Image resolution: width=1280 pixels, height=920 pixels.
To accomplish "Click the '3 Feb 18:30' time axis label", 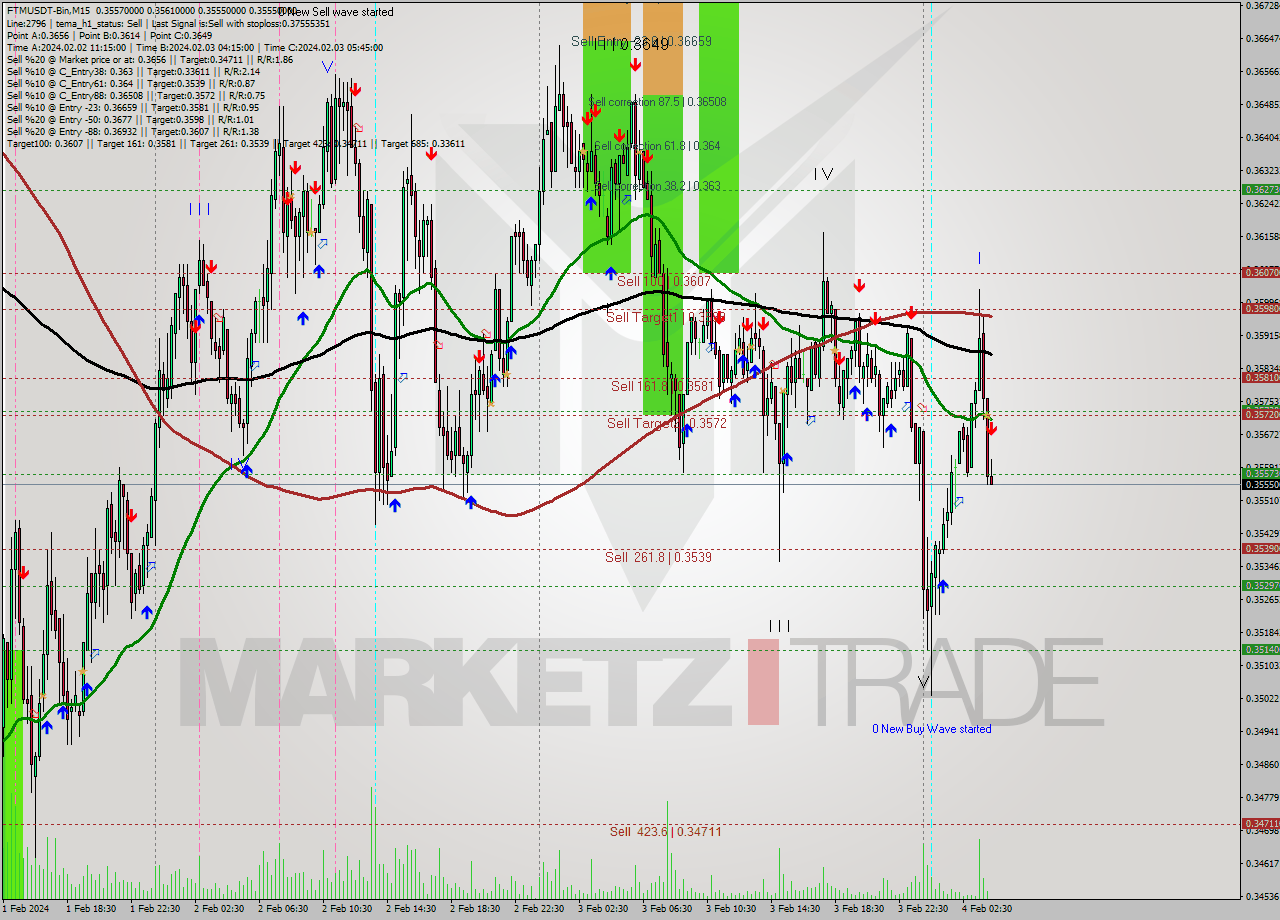I will [x=858, y=909].
